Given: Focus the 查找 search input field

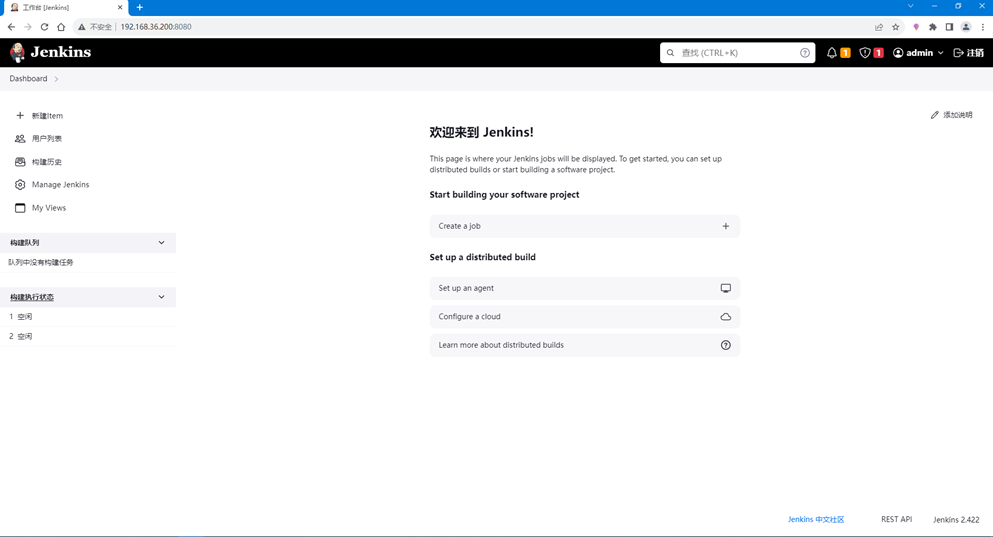Looking at the screenshot, I should coord(737,53).
